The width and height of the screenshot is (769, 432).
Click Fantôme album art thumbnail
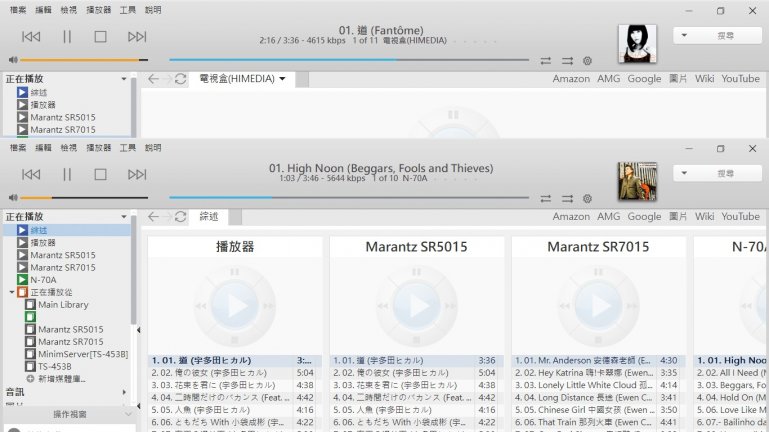click(x=637, y=44)
